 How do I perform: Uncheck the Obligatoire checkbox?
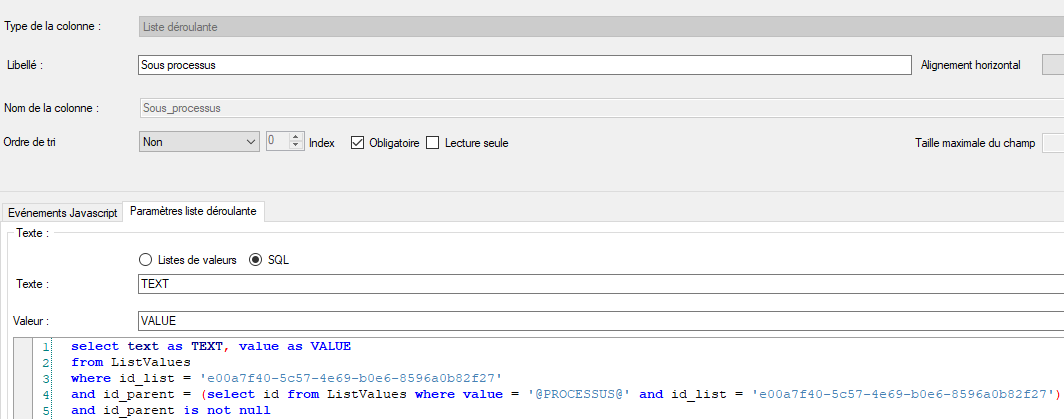tap(357, 143)
